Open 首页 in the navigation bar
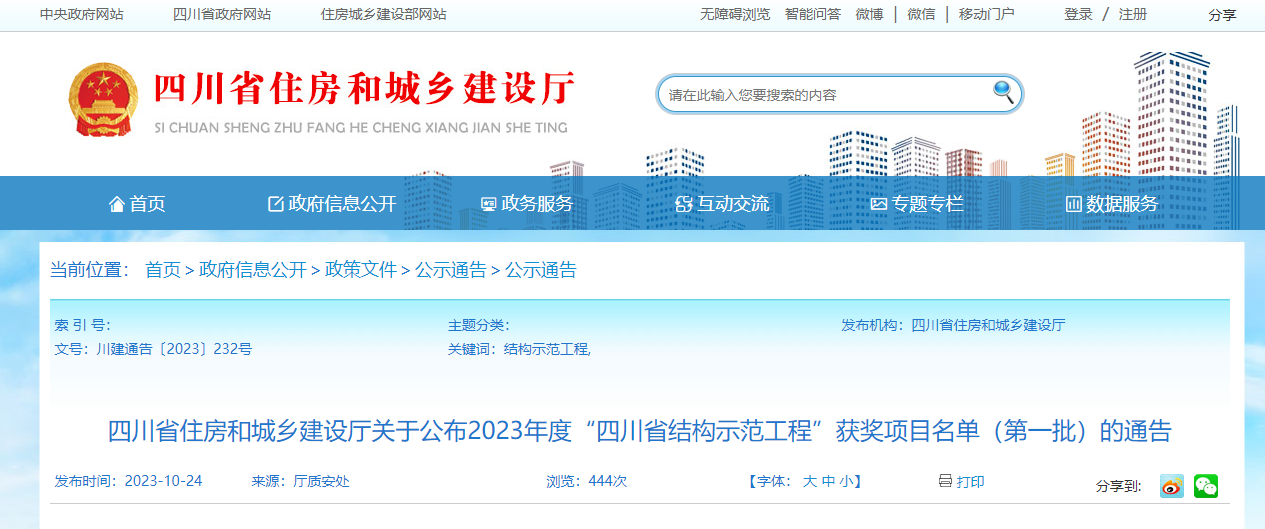Viewport: 1265px width, 529px height. (x=137, y=204)
